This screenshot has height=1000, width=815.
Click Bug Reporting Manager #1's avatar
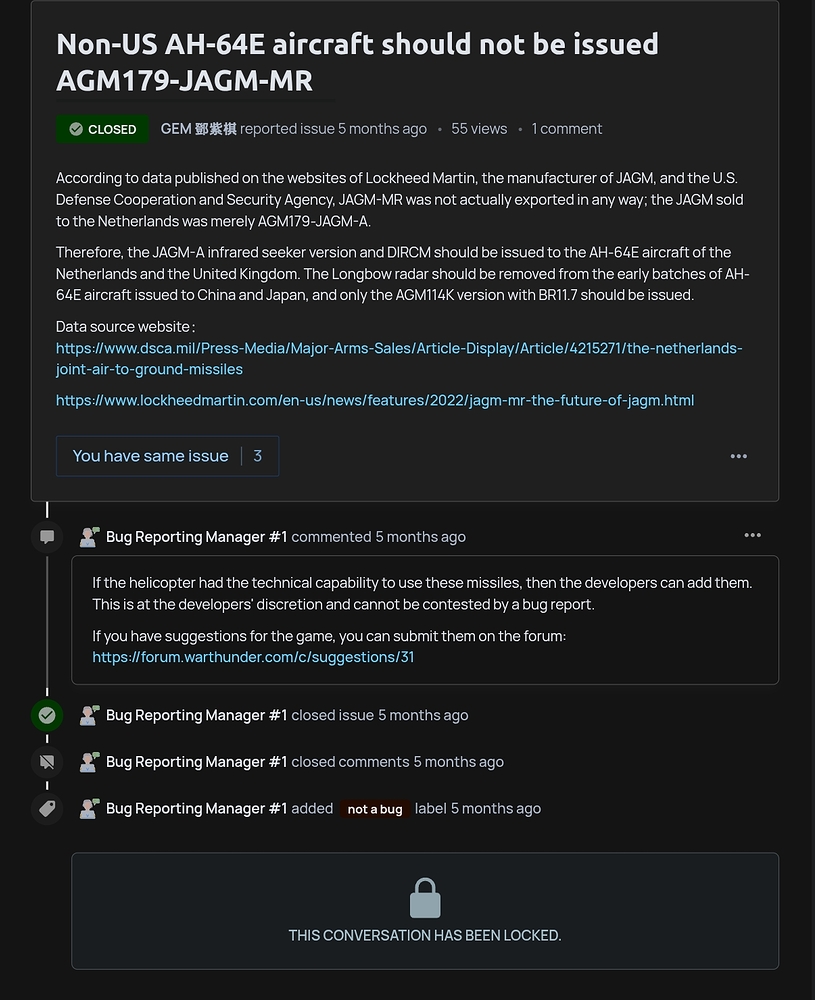tap(89, 536)
